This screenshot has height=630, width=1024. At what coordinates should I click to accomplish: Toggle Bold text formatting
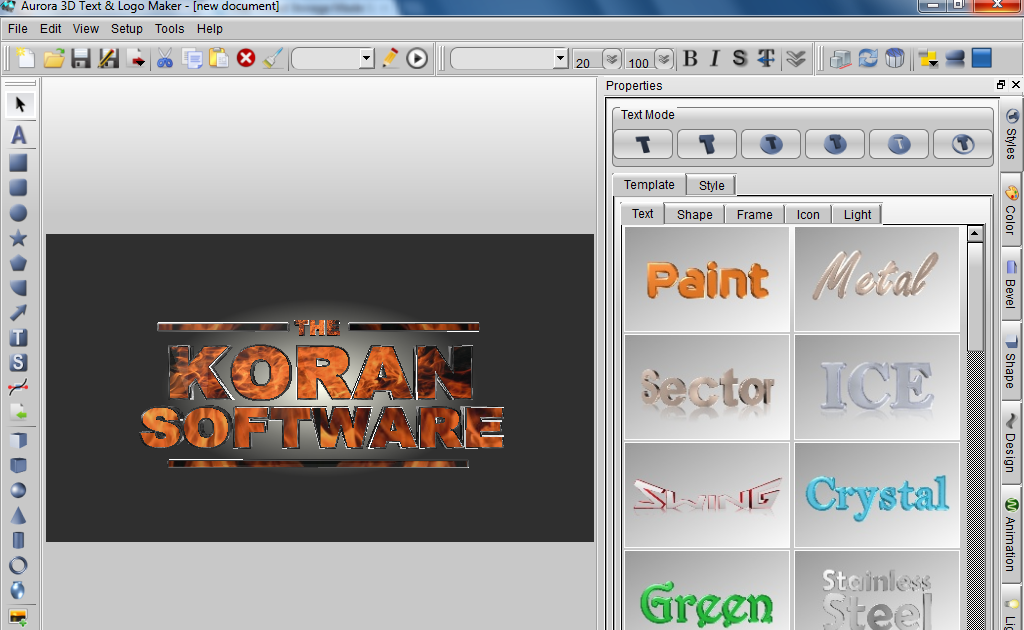[x=690, y=58]
